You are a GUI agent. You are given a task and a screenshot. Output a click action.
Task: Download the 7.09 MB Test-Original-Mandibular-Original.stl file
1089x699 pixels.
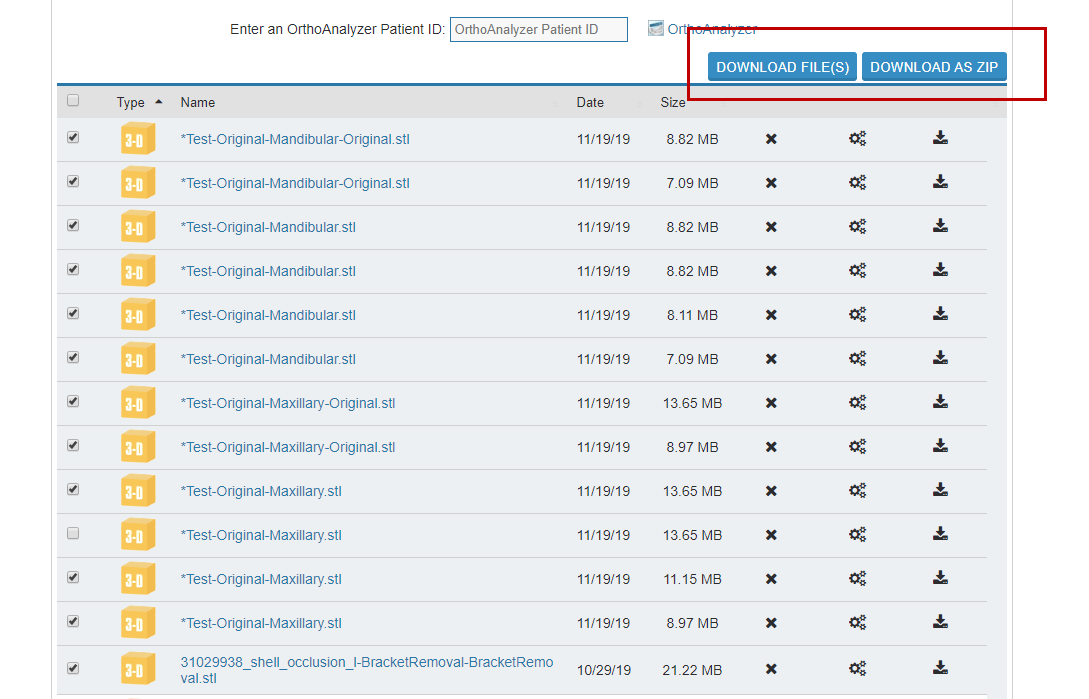click(940, 181)
